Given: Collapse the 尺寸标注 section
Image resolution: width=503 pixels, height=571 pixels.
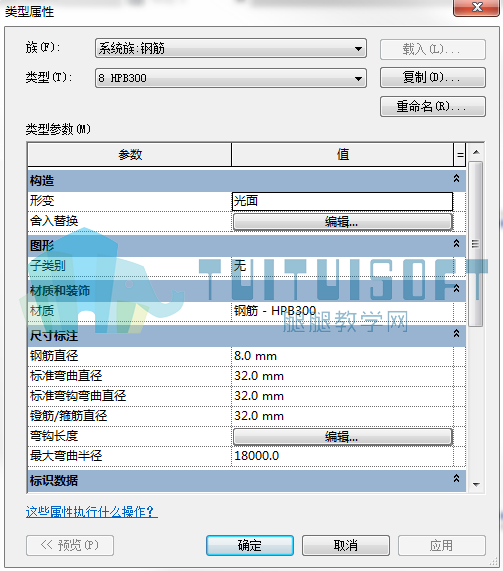Looking at the screenshot, I should (456, 334).
